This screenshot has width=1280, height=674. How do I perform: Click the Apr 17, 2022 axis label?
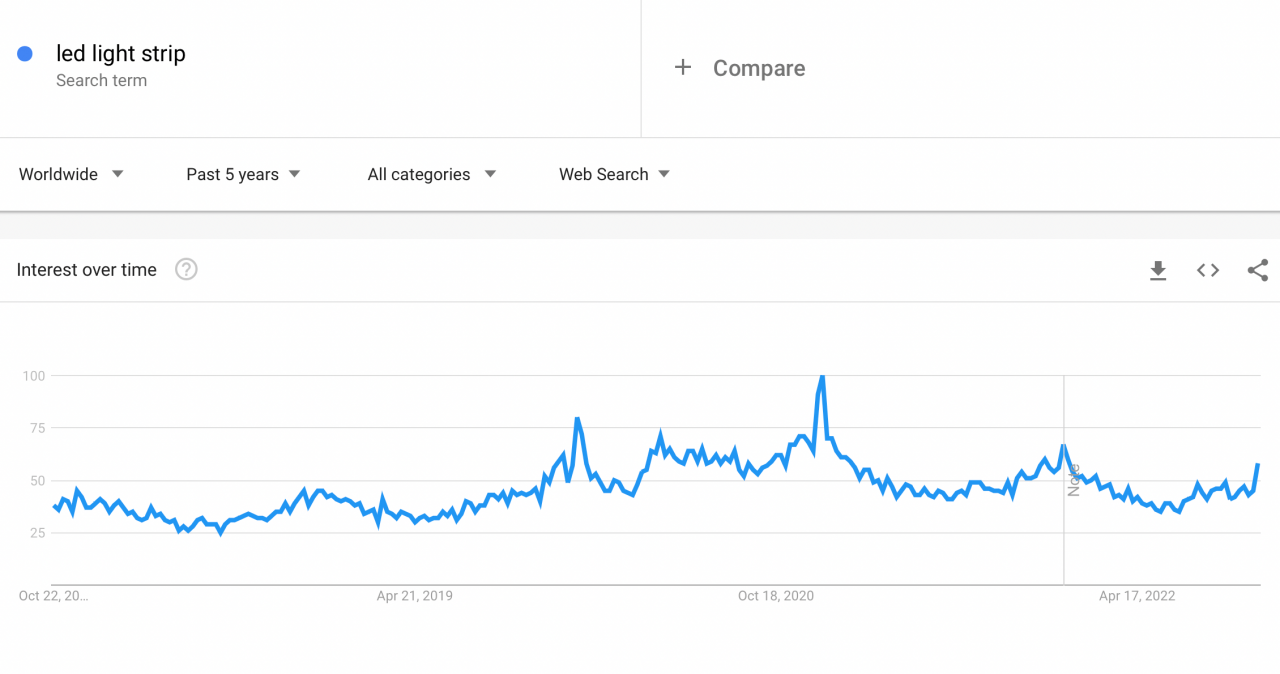1137,595
